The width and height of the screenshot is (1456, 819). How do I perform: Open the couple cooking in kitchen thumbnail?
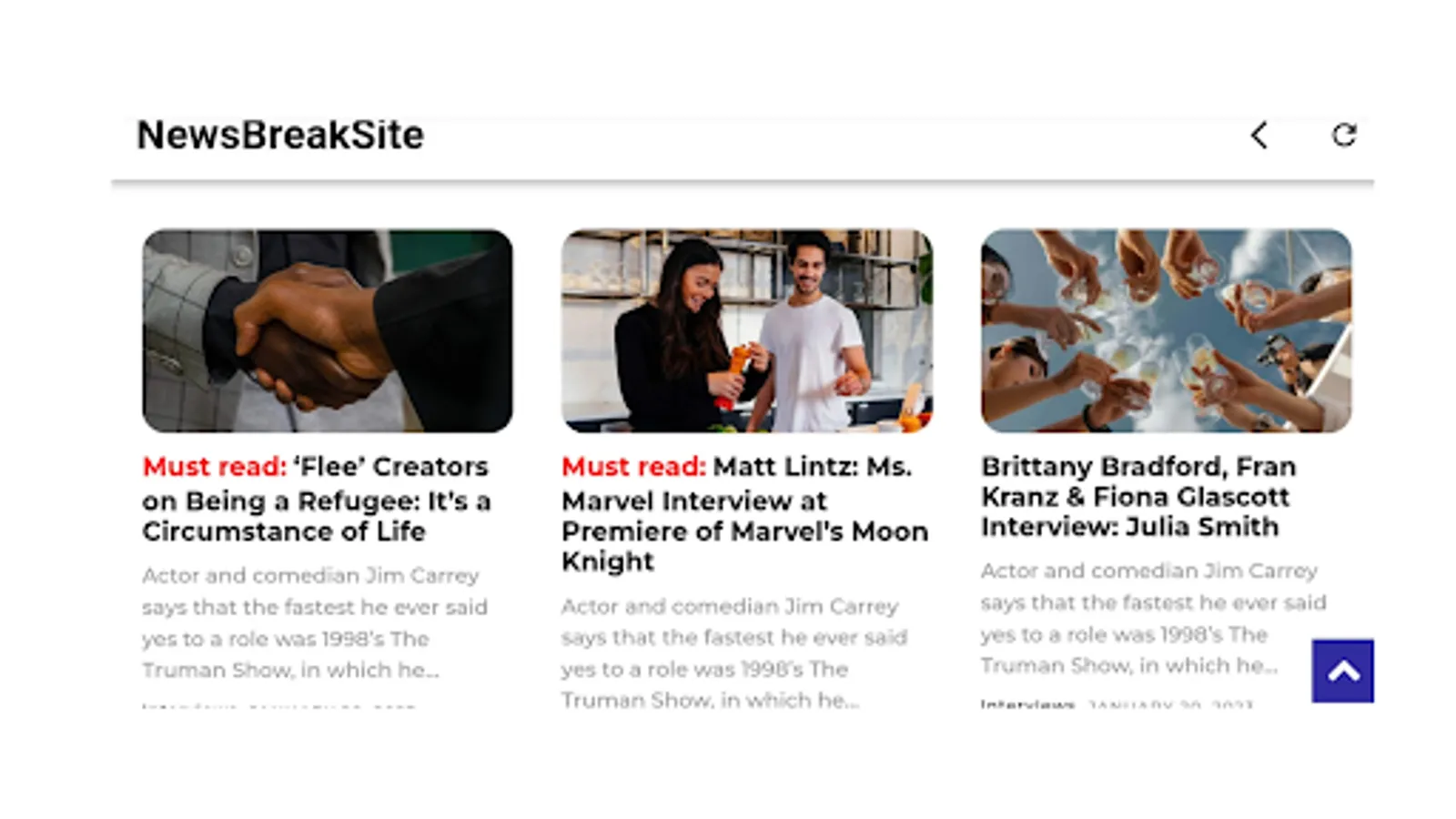click(746, 330)
